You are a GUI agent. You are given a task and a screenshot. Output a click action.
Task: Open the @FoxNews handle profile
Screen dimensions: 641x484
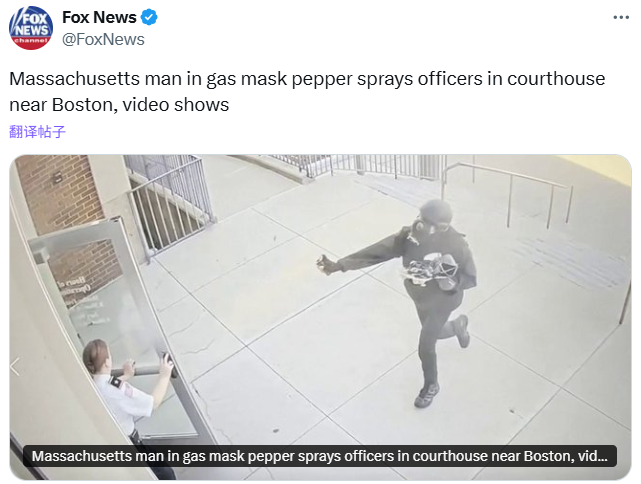click(103, 40)
